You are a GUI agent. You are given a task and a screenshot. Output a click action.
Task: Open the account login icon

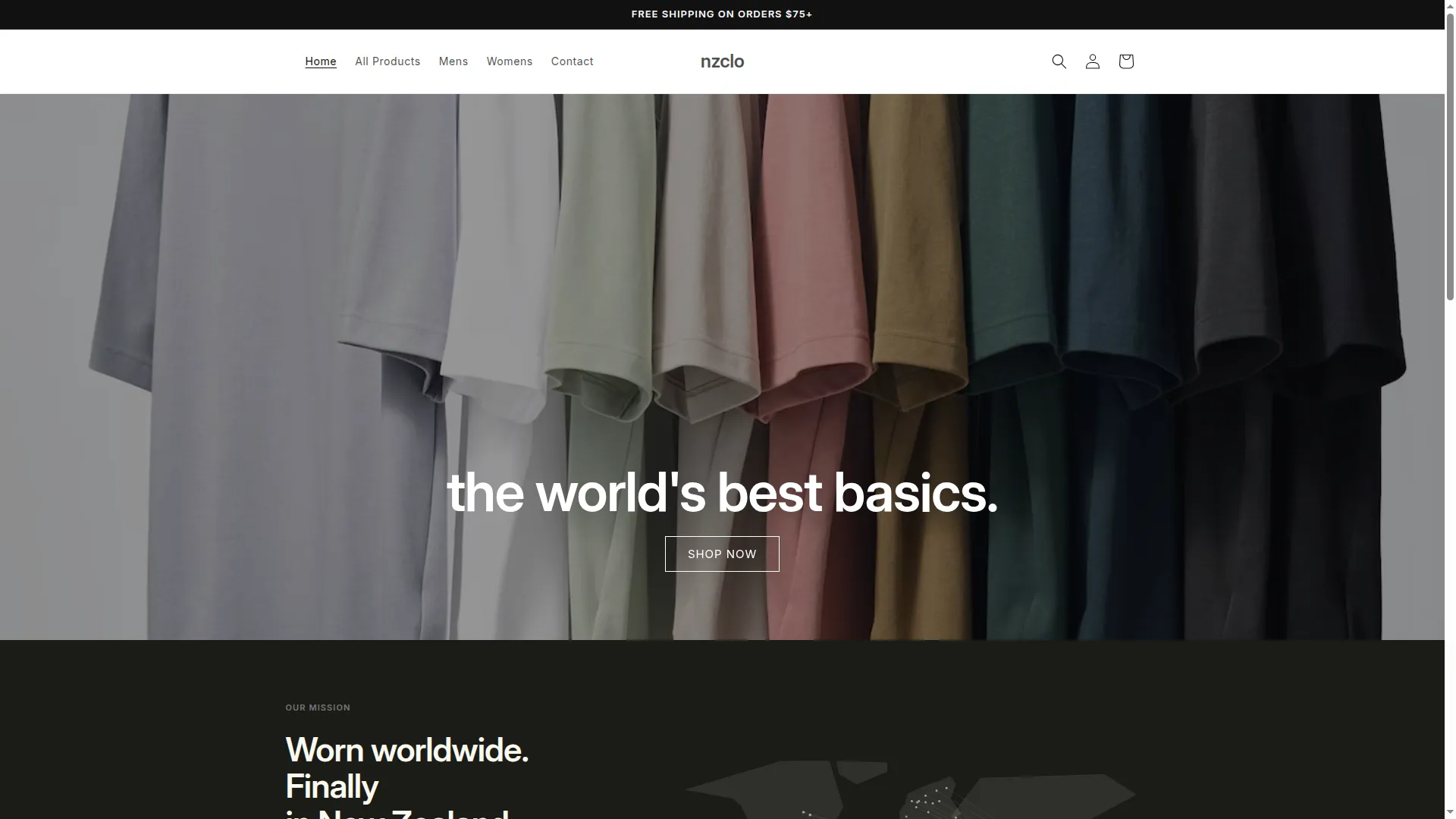[x=1092, y=61]
